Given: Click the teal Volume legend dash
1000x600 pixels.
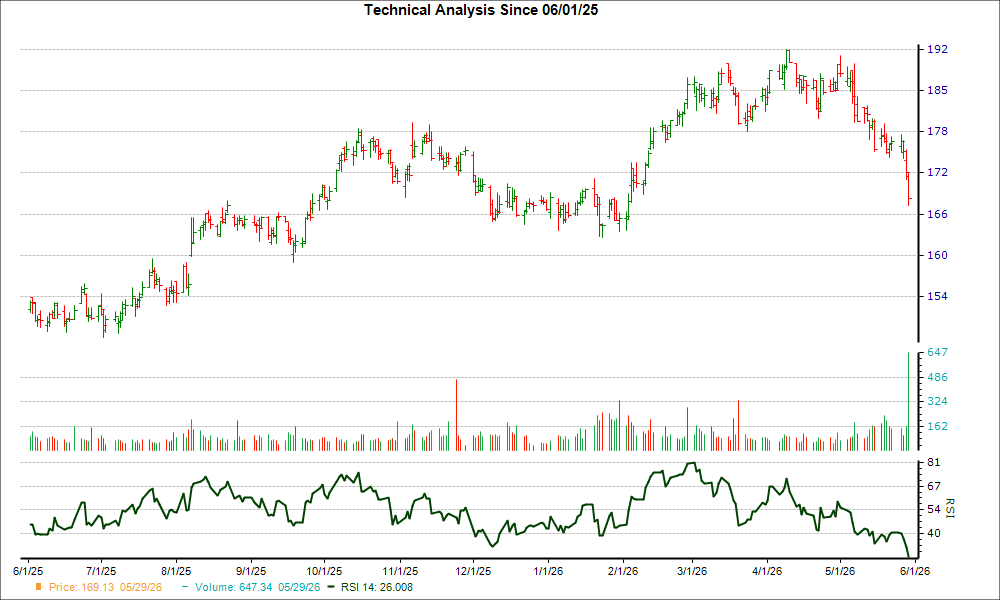Looking at the screenshot, I should pyautogui.click(x=185, y=587).
